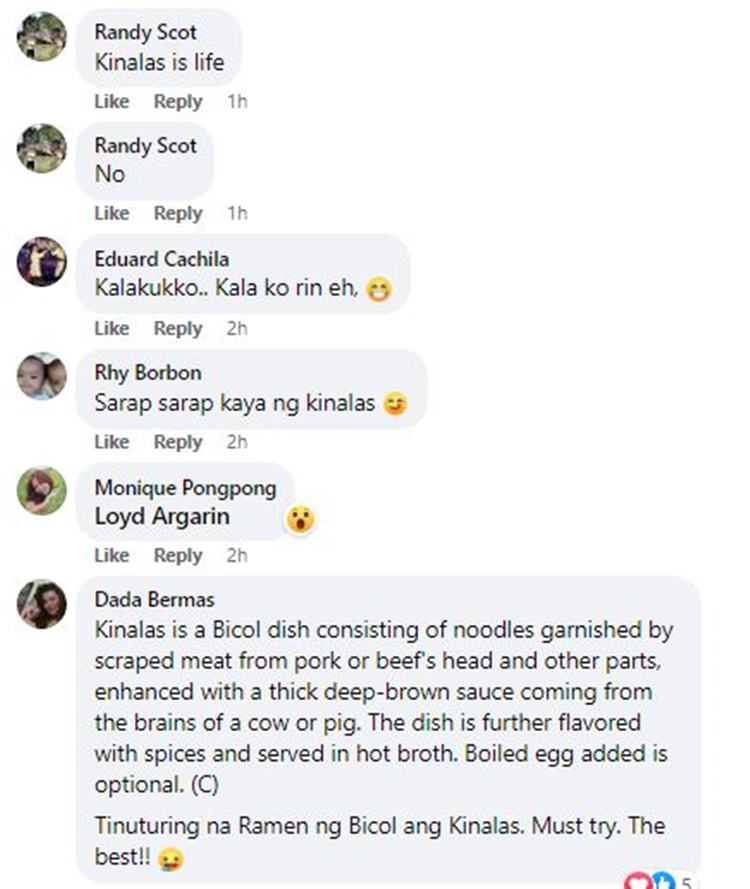Like Randy Scot's "No" comment
Screen dimensions: 750x889
pyautogui.click(x=112, y=213)
